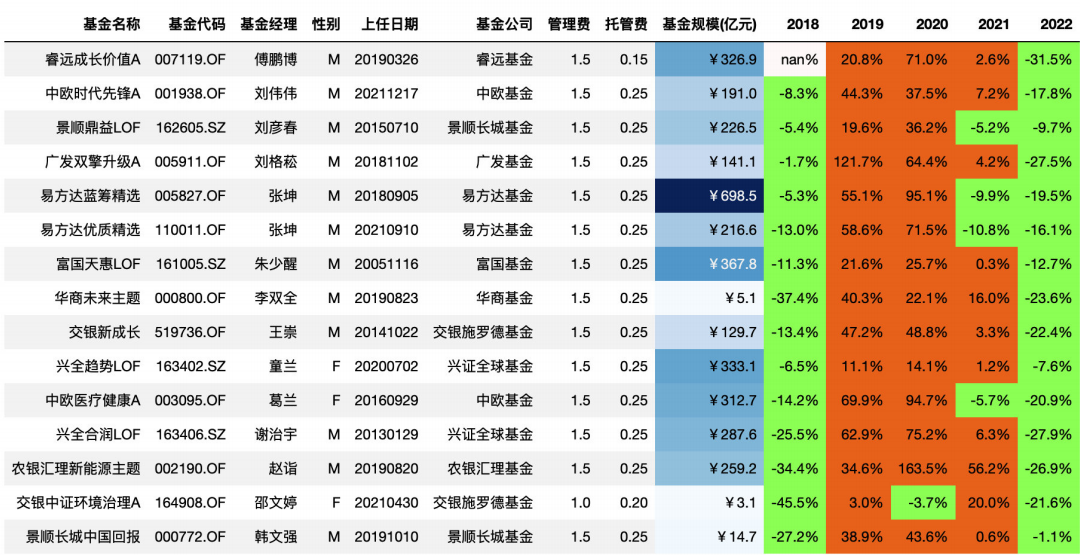Click fund name 兴全趋势LOF
1080x555 pixels.
tap(98, 366)
